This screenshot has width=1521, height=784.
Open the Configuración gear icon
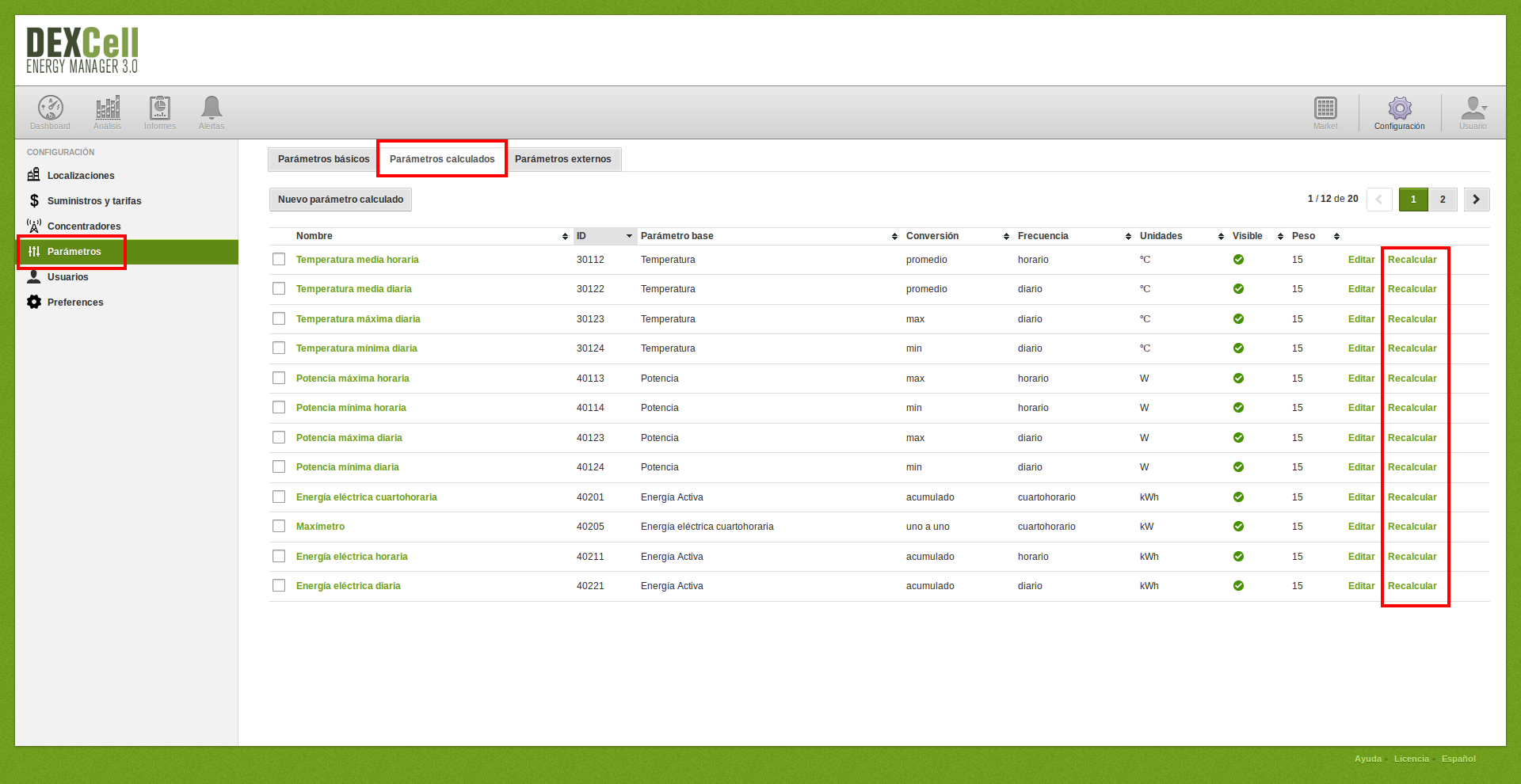click(1400, 108)
